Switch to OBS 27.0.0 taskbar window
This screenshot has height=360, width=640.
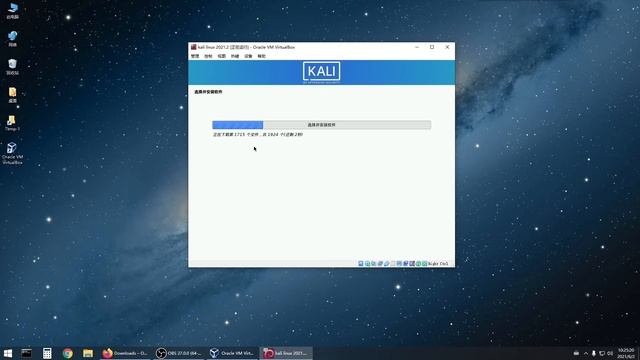(179, 353)
